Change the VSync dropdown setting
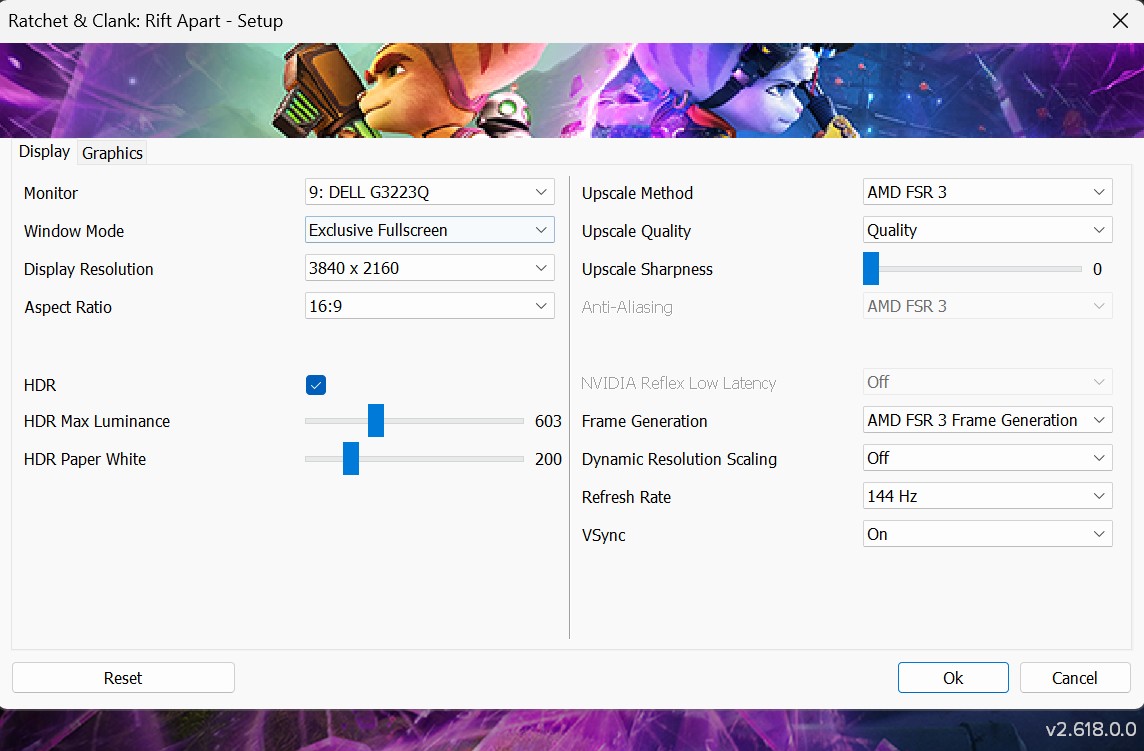Image resolution: width=1144 pixels, height=751 pixels. [x=988, y=534]
